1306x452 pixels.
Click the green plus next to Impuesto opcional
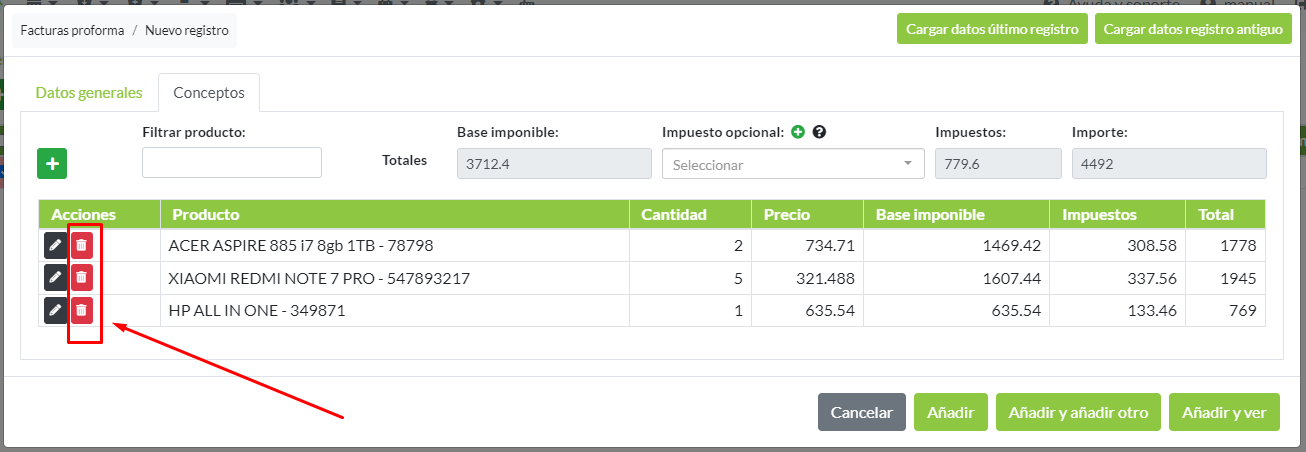pos(798,132)
